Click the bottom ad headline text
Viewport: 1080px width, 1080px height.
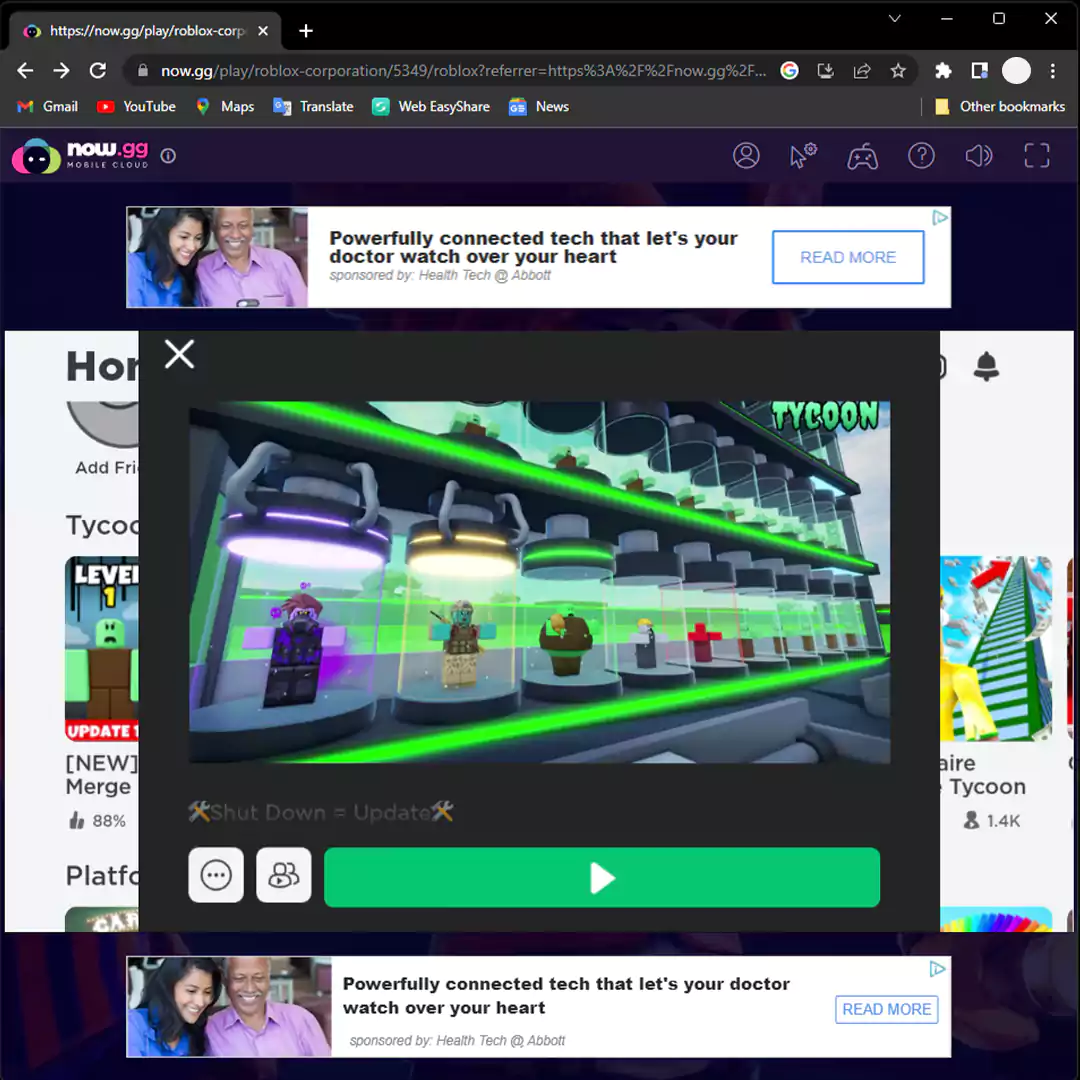tap(566, 995)
